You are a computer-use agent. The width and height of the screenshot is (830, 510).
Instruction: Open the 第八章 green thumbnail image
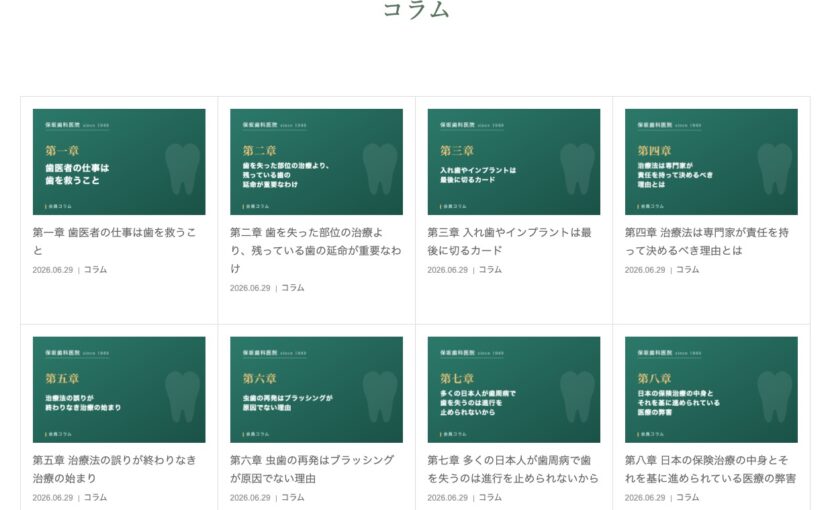[x=711, y=390]
